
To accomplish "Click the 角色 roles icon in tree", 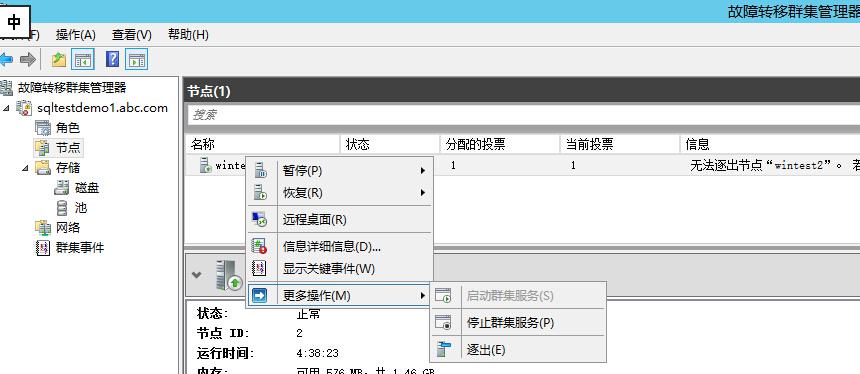I will tap(43, 128).
